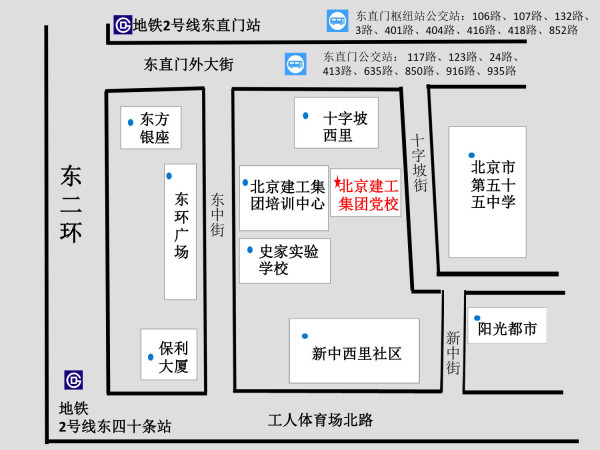Select the 新中西里社区 label

click(357, 353)
